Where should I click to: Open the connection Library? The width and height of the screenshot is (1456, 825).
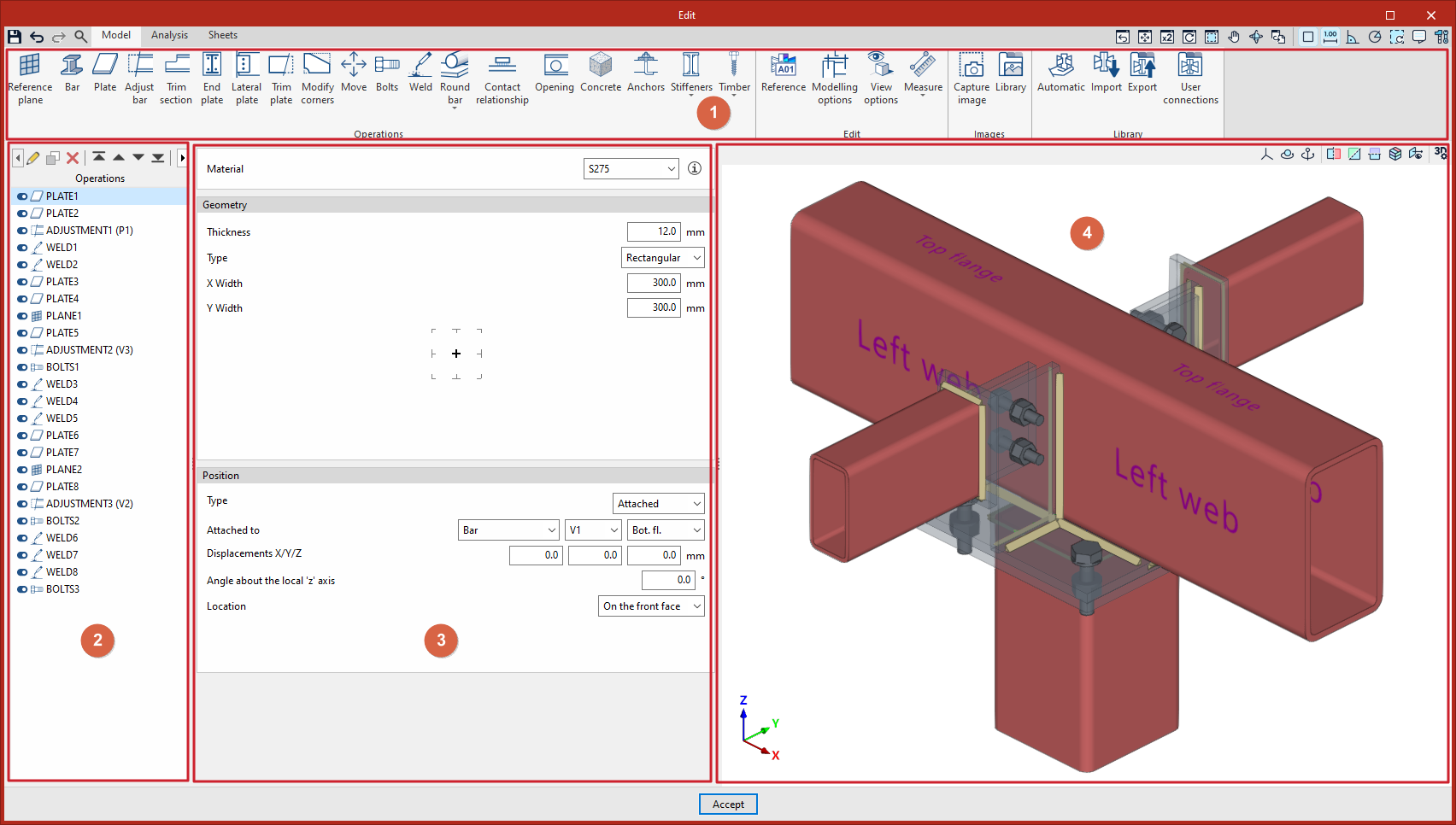point(1011,73)
